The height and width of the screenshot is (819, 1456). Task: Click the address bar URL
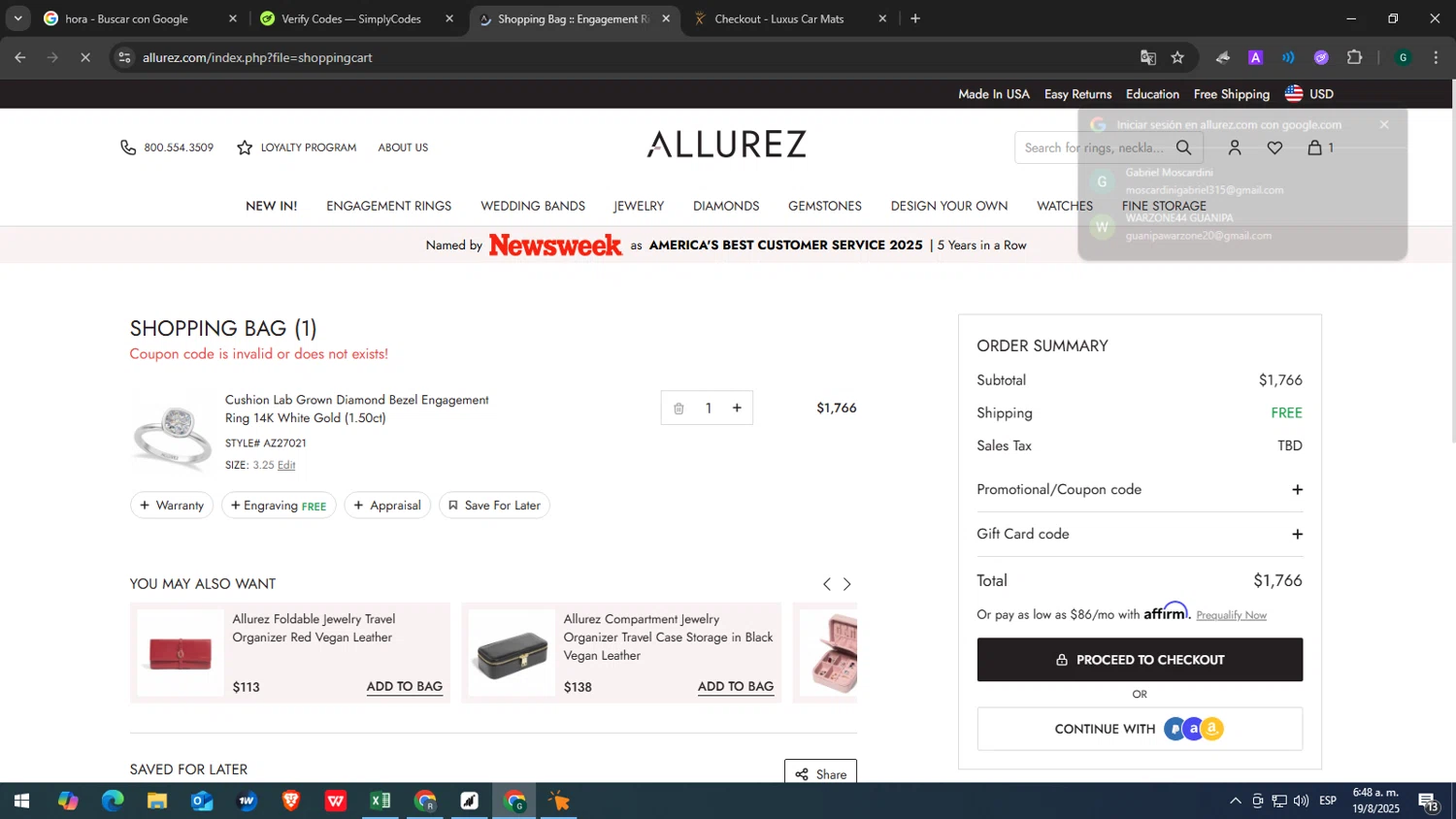257,57
